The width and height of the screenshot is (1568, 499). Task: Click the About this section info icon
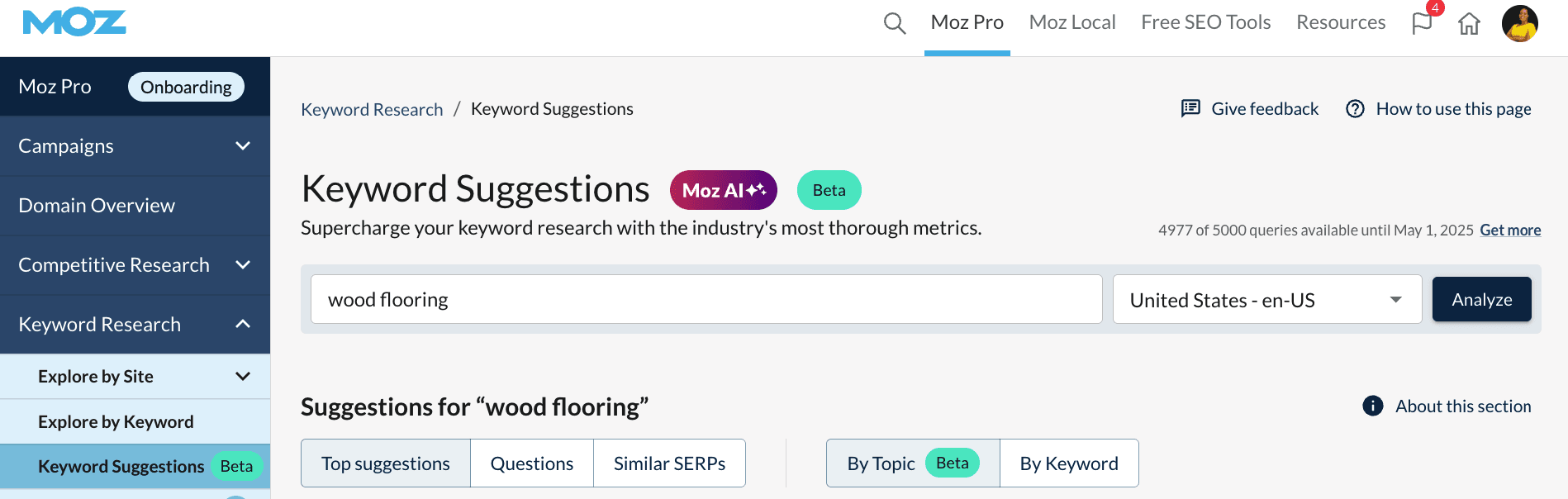(1372, 406)
